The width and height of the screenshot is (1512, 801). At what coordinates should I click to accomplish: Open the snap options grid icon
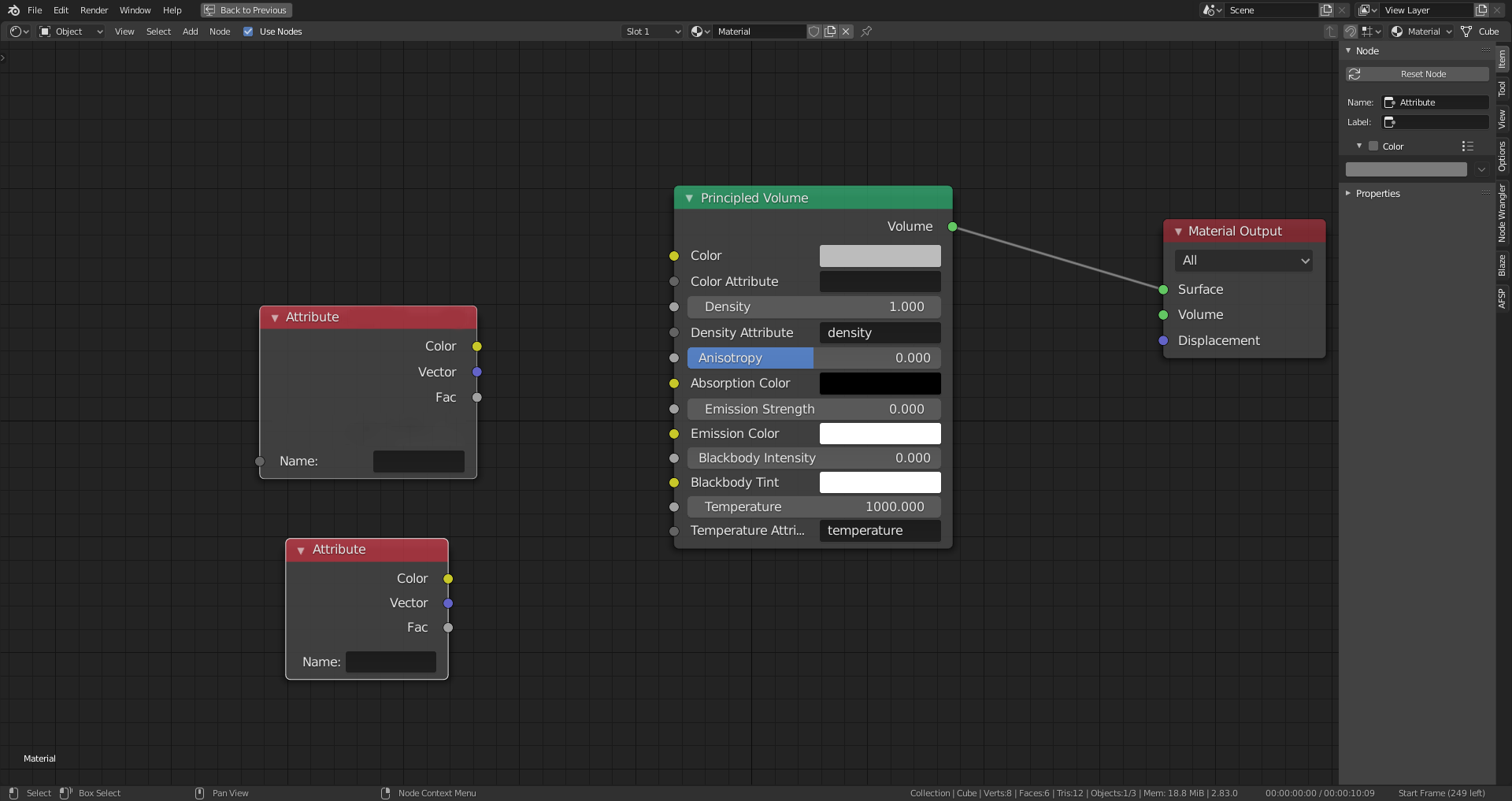coord(1372,32)
